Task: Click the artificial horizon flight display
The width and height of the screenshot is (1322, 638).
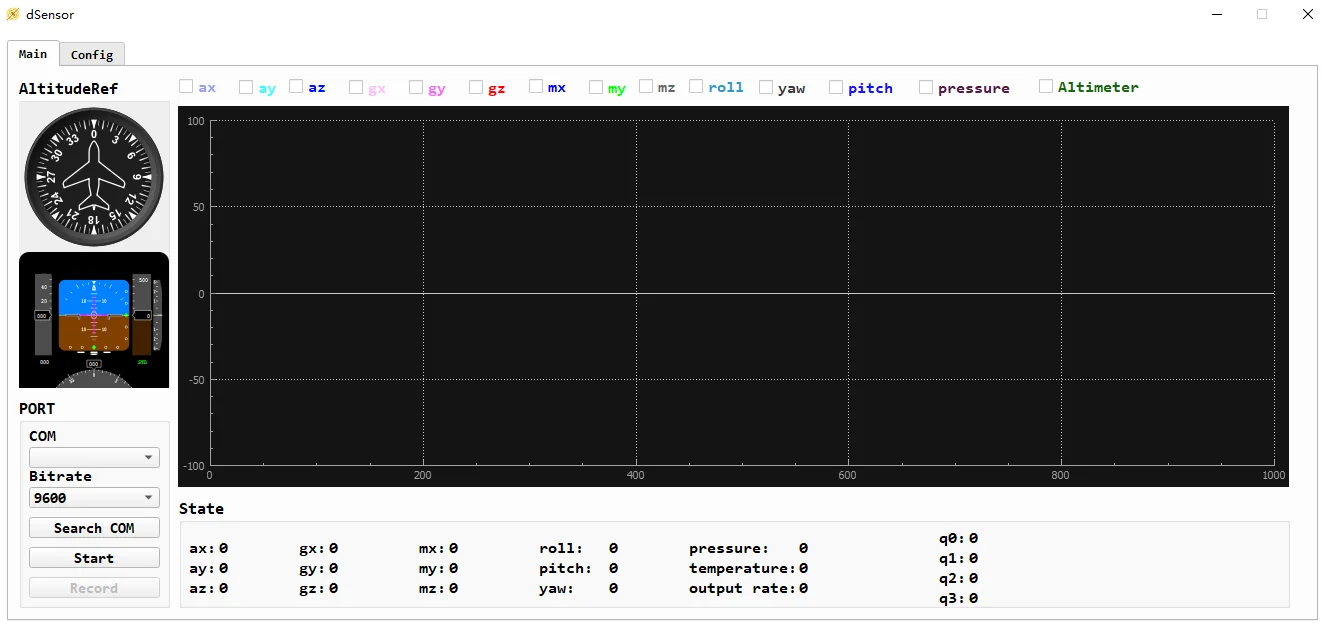Action: pos(94,320)
